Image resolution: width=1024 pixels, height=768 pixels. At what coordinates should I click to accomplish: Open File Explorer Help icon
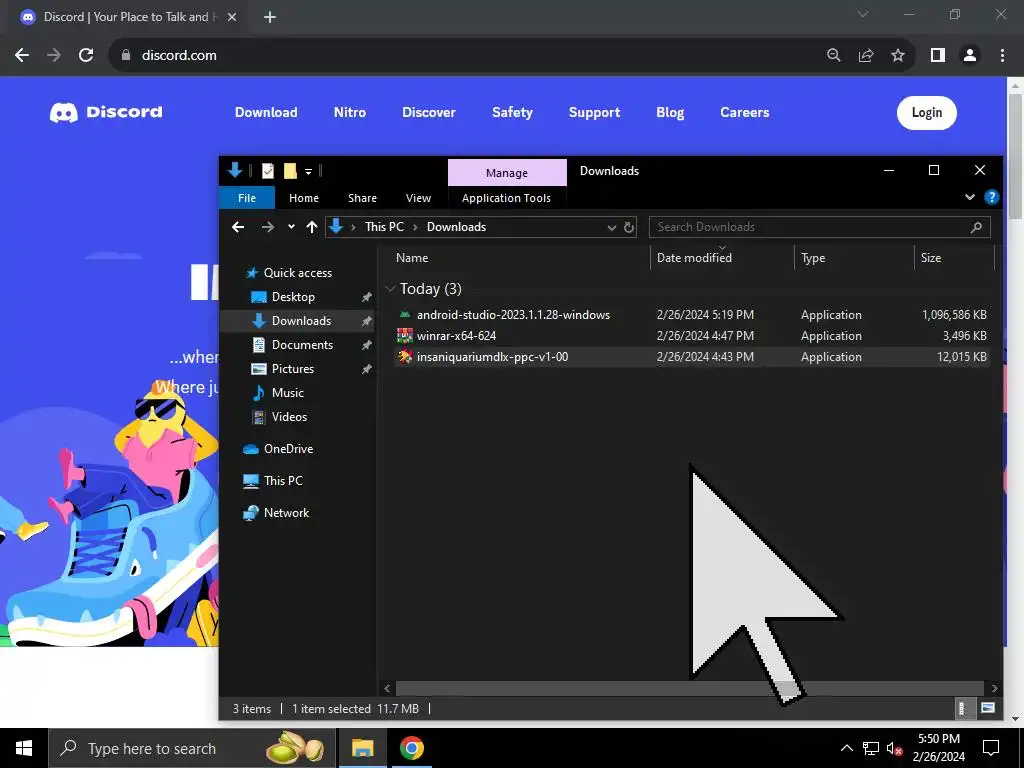pos(991,197)
